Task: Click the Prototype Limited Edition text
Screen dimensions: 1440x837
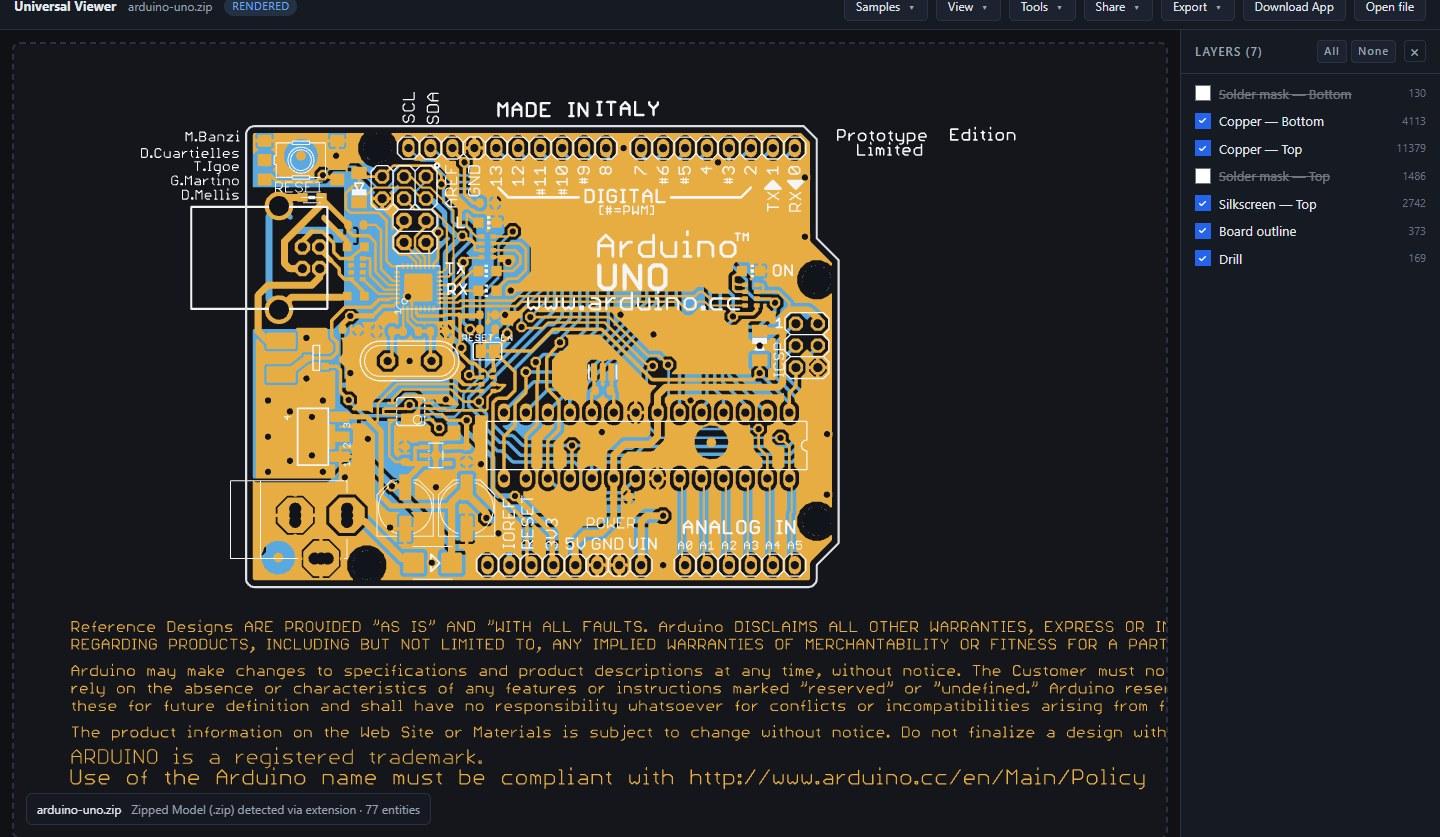Action: point(925,142)
